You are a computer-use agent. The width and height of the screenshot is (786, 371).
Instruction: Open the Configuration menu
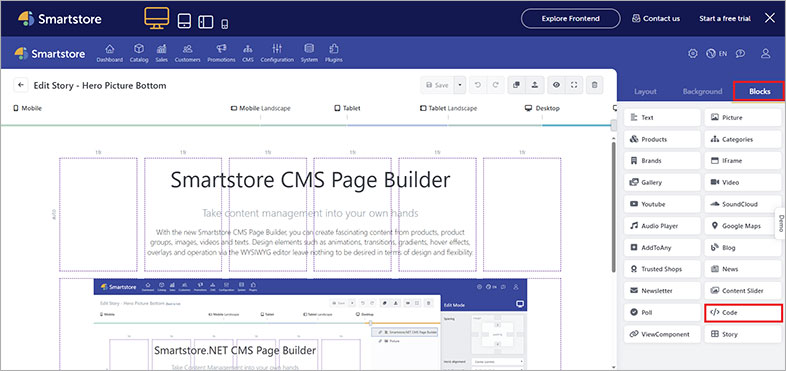[277, 53]
